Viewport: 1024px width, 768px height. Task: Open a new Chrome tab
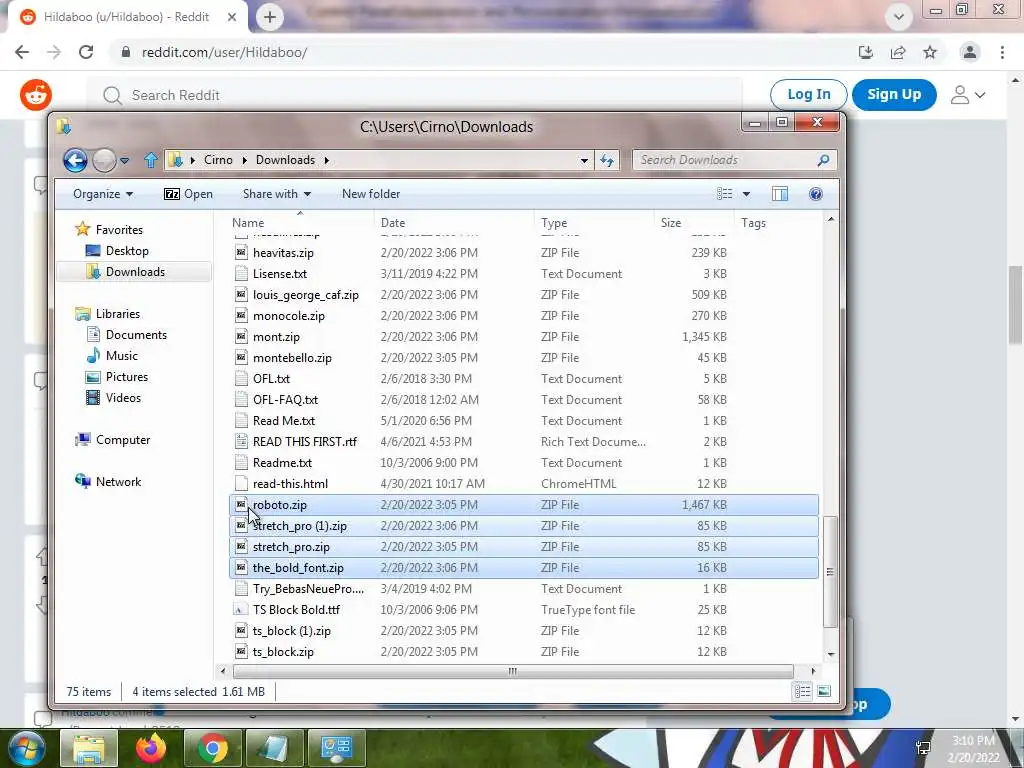coord(270,18)
